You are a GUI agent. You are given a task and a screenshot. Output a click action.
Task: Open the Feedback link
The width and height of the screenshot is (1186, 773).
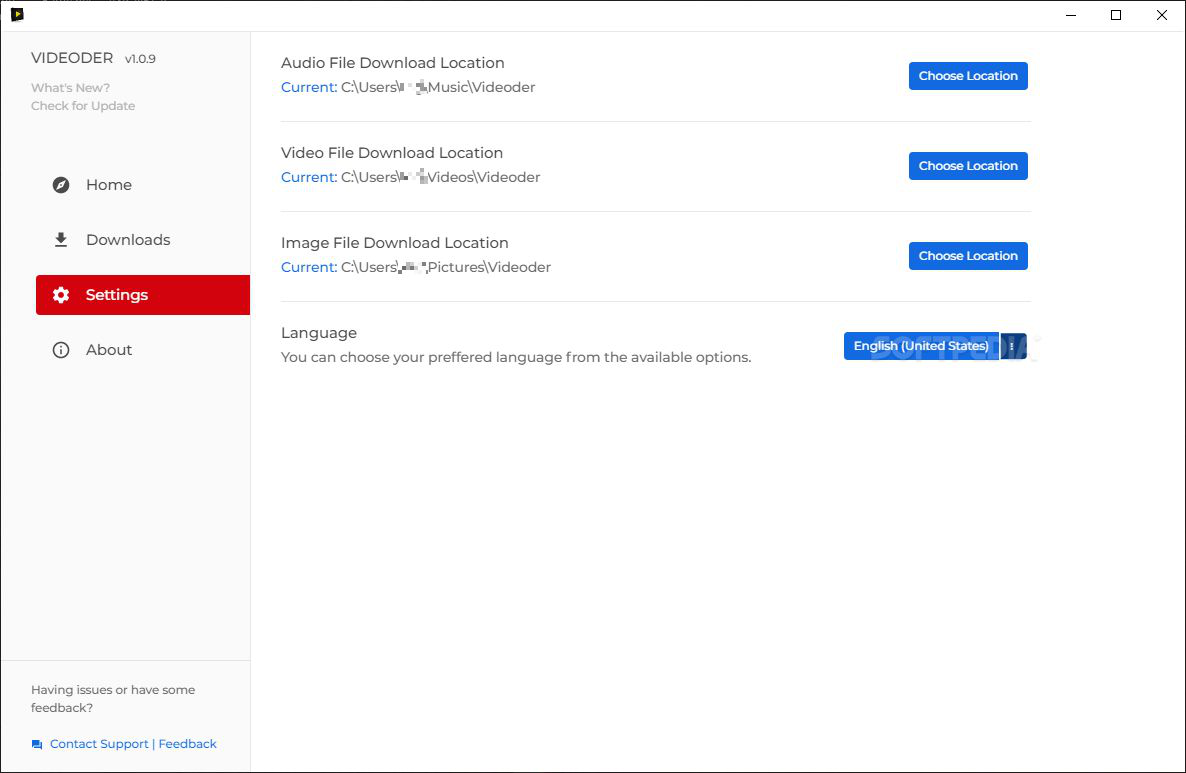[188, 744]
